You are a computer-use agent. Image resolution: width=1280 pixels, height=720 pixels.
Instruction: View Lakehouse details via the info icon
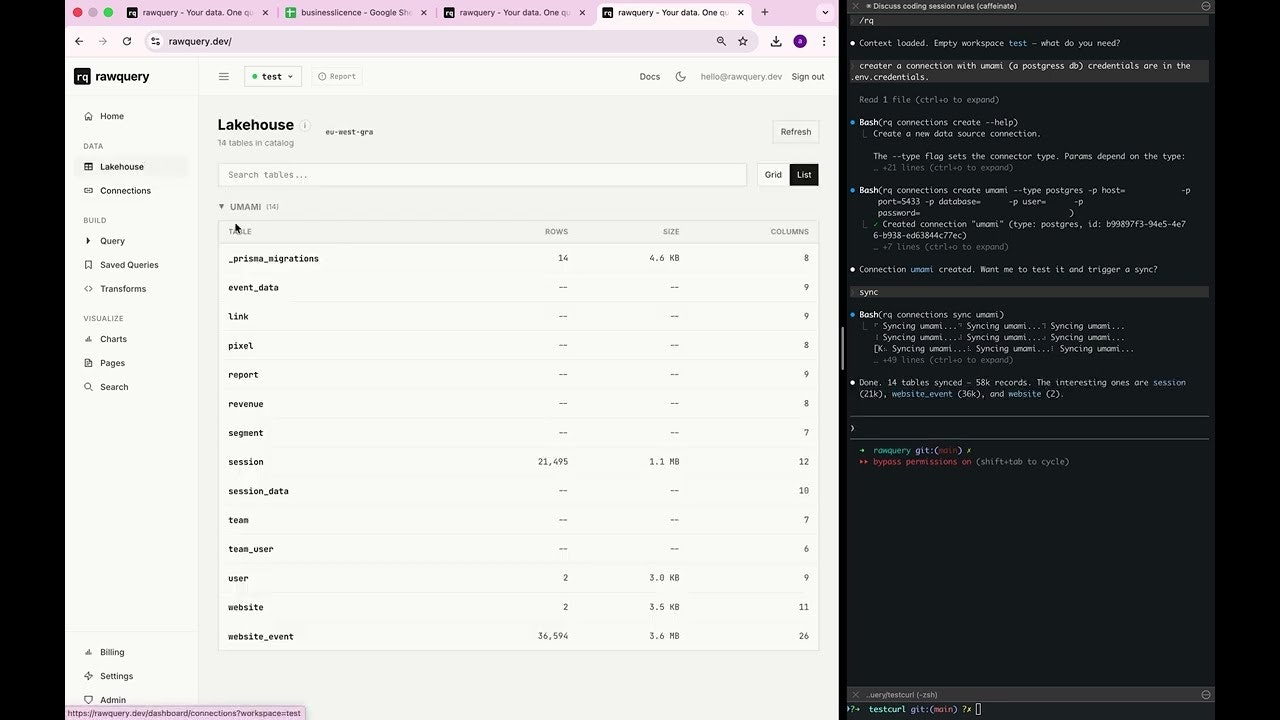point(304,125)
